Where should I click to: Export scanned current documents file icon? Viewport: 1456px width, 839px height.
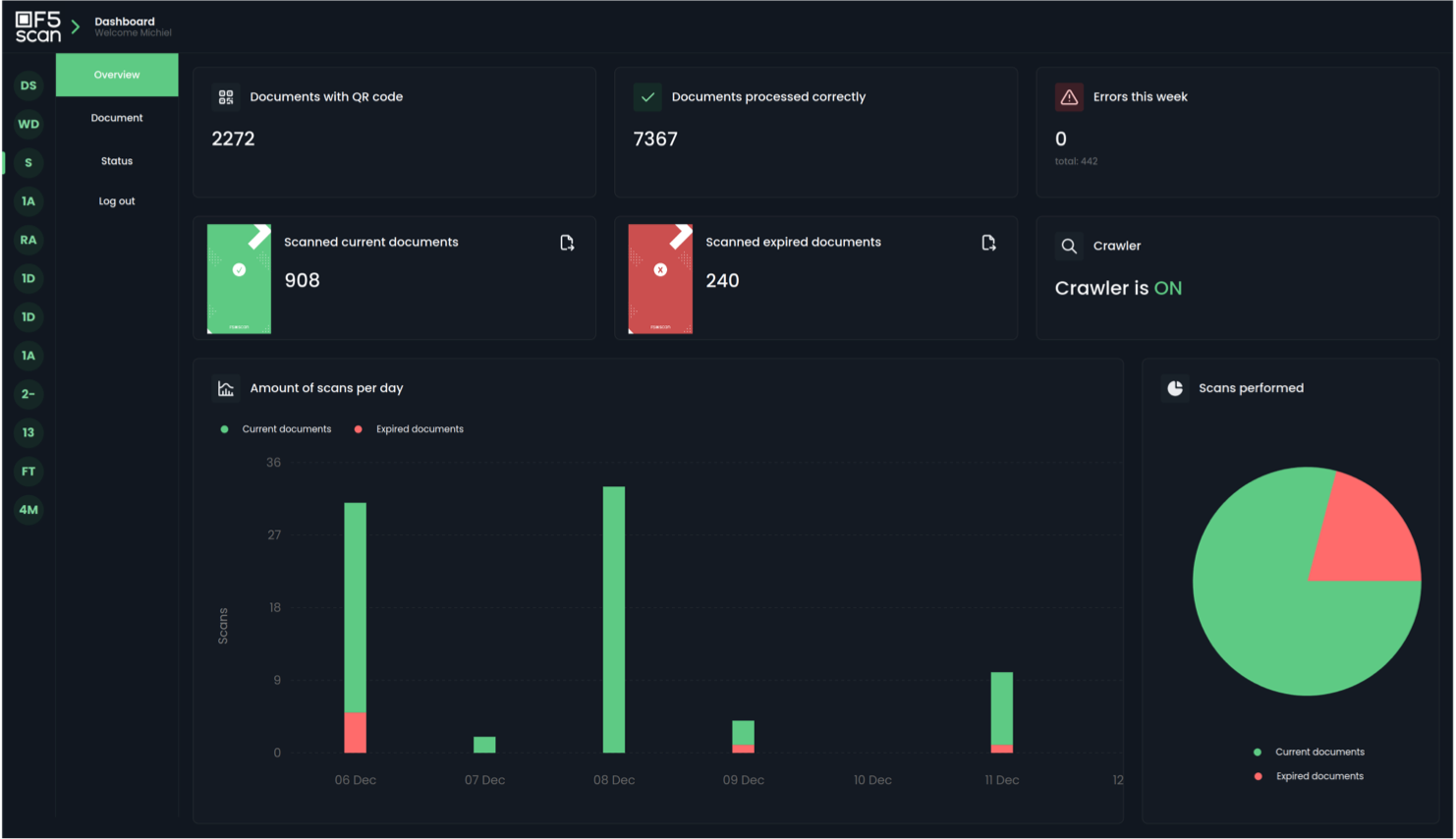(567, 243)
